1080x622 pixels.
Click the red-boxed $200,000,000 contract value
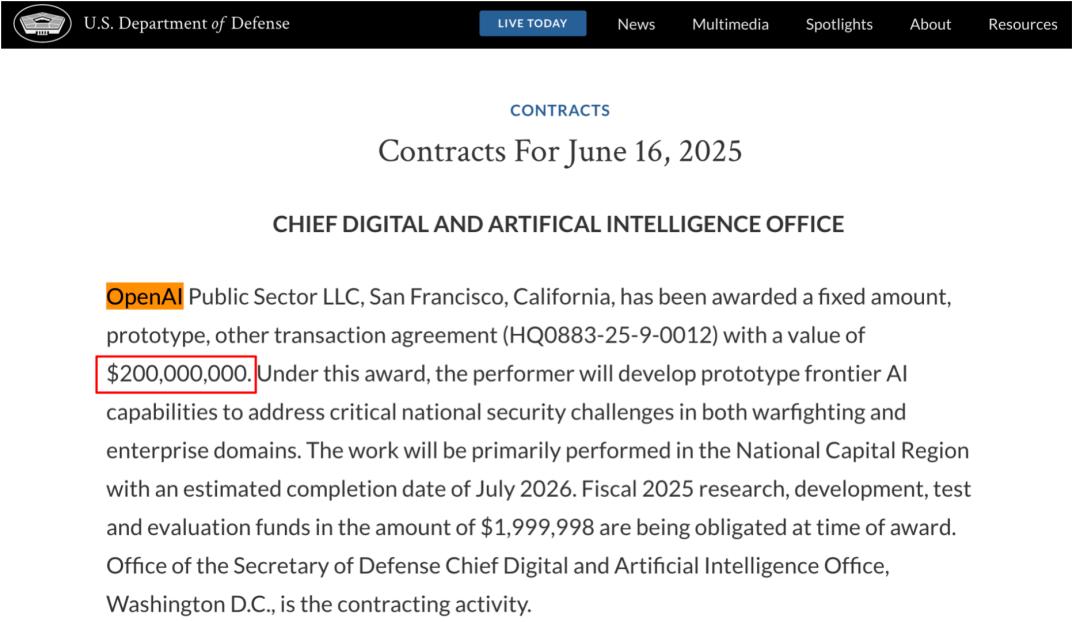[178, 373]
